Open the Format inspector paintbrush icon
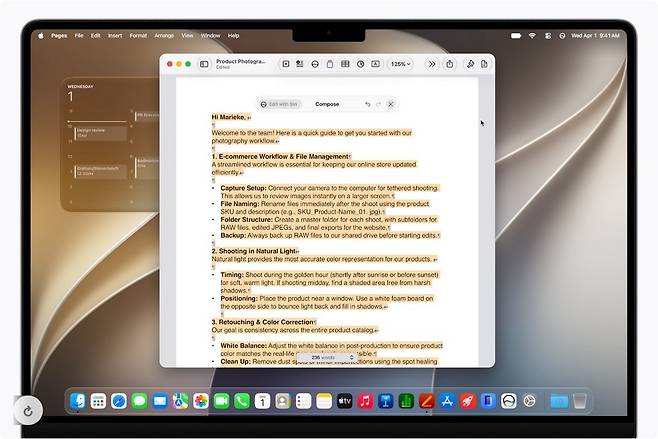Viewport: 658px width, 439px height. (470, 64)
